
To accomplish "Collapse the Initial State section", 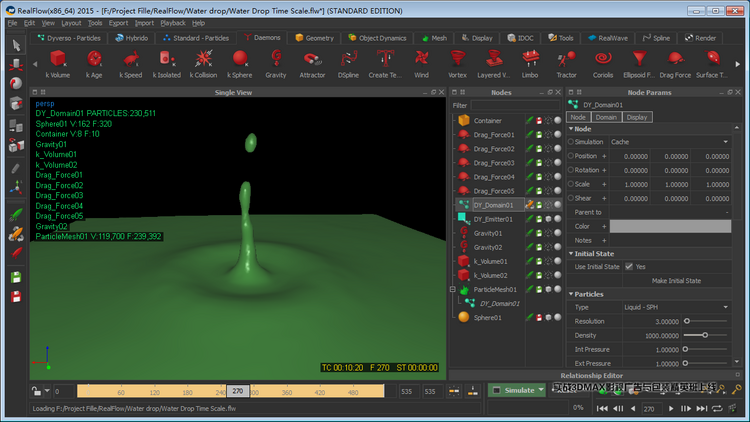I will pos(571,254).
